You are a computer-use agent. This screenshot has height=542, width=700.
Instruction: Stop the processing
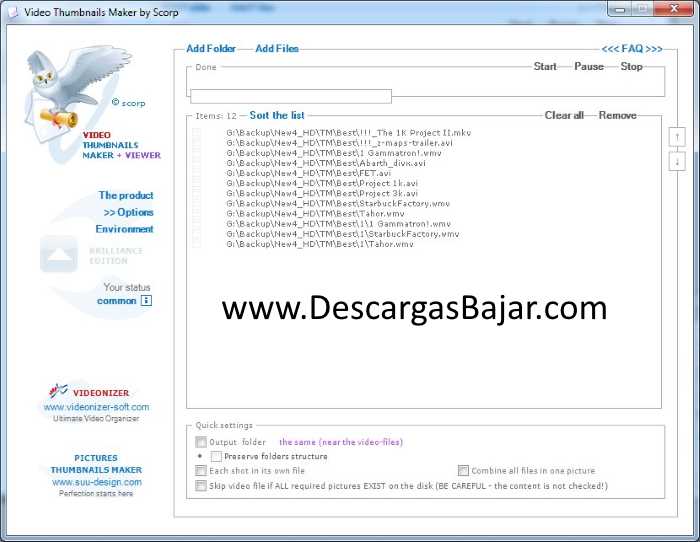pos(631,67)
